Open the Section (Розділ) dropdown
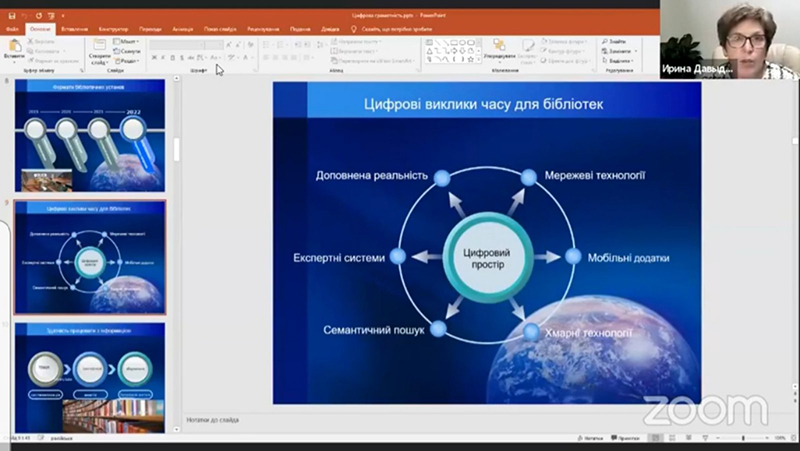Viewport: 800px width, 451px height. (x=127, y=61)
